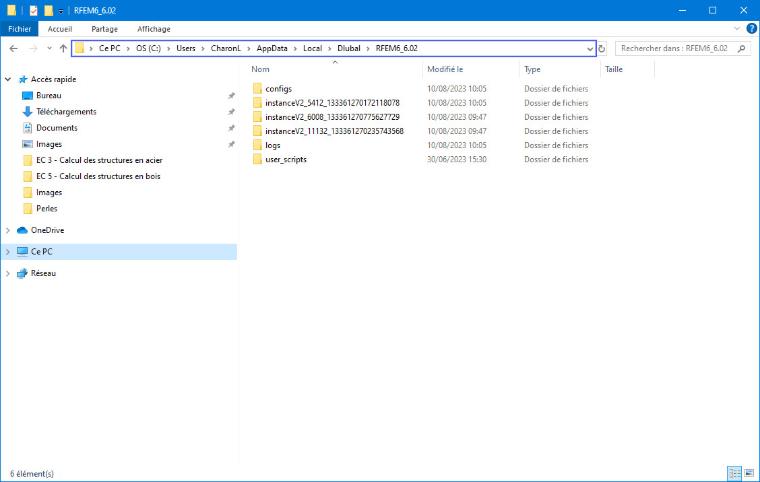Viewport: 760px width, 482px height.
Task: Open Réseau in the navigation pane
Action: coord(43,273)
